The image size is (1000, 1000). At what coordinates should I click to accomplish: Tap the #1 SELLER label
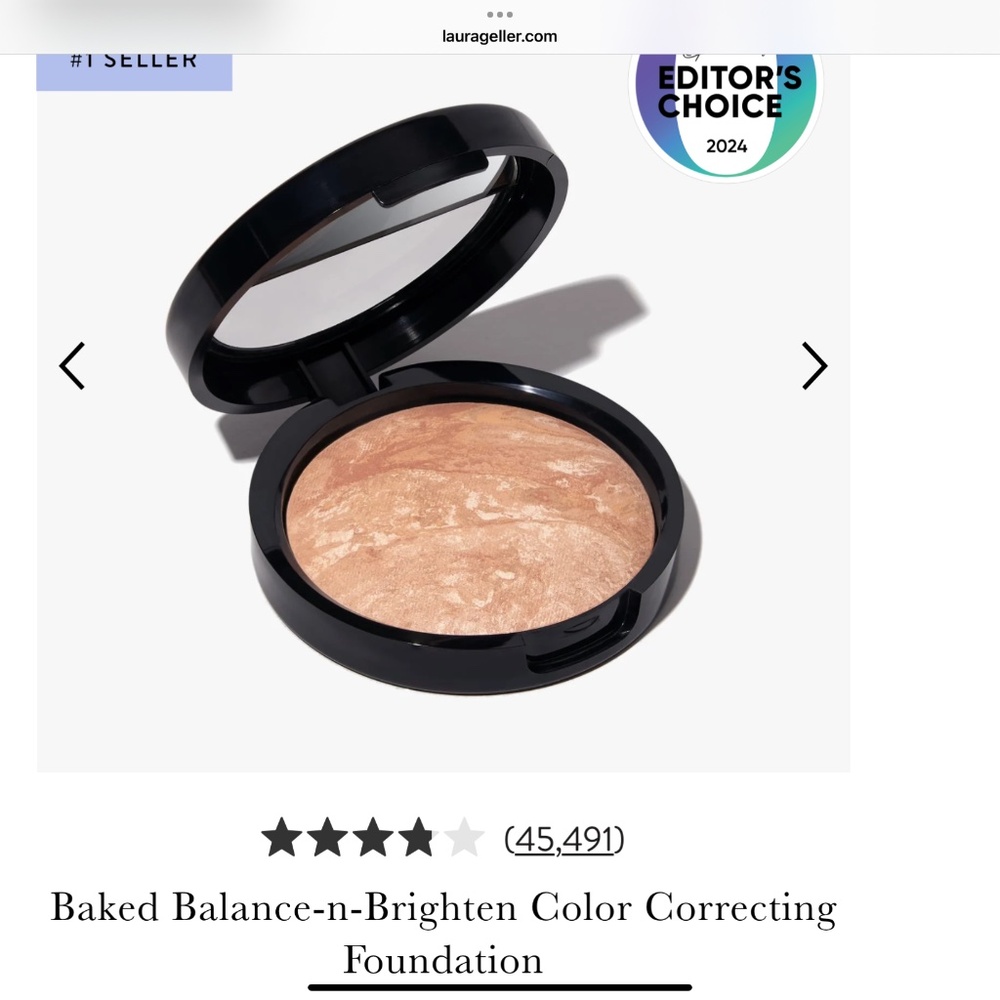tap(134, 71)
